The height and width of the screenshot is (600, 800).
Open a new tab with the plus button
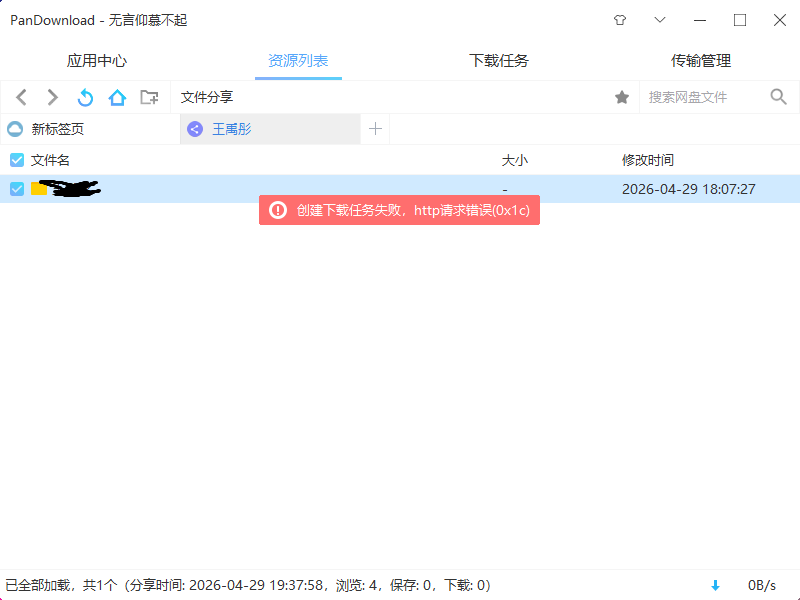coord(375,129)
